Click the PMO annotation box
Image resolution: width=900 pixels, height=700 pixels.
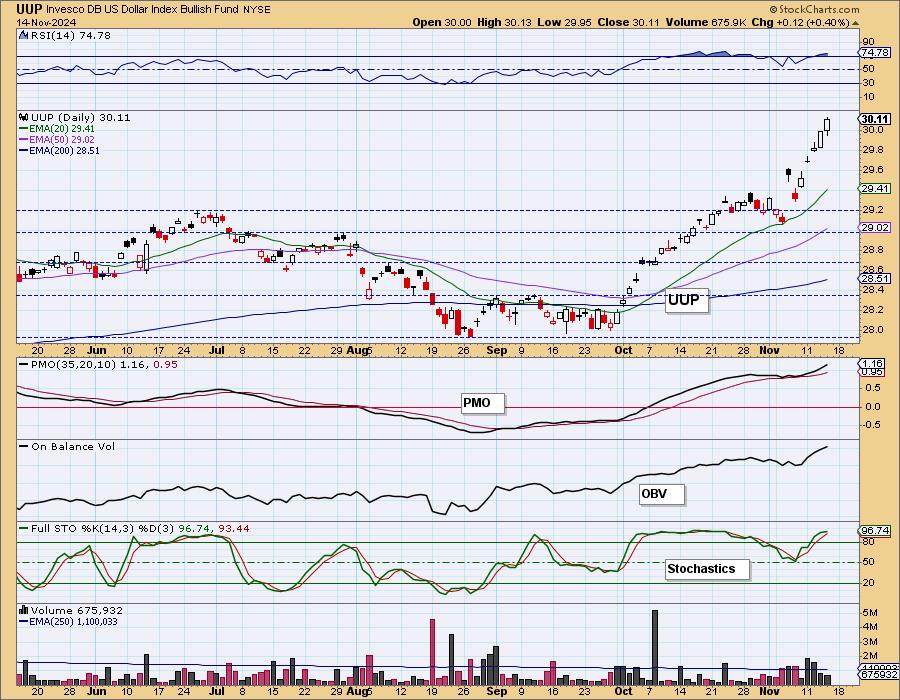pos(482,403)
